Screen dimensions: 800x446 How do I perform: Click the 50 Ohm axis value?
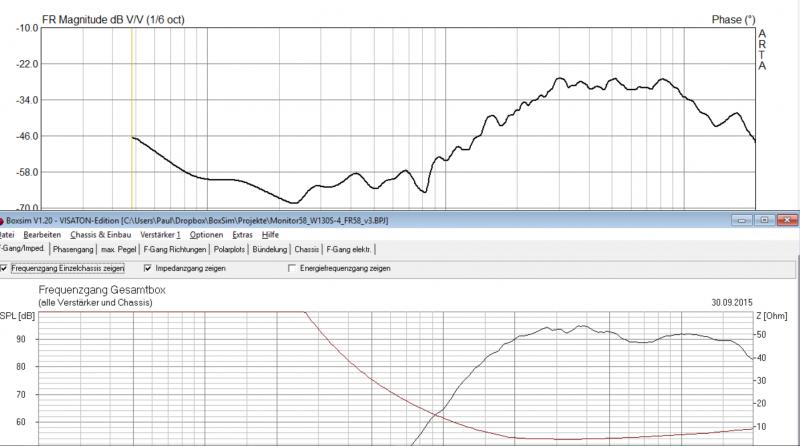click(761, 335)
